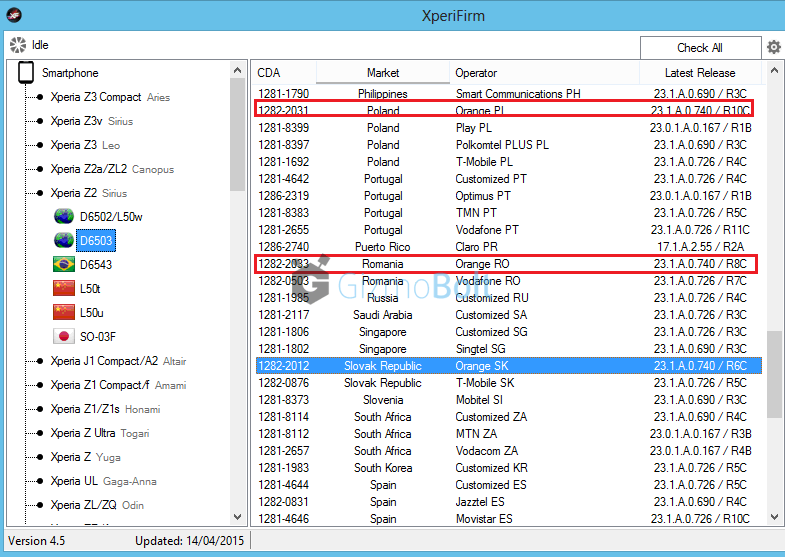Click the Smartphone device icon

[26, 73]
